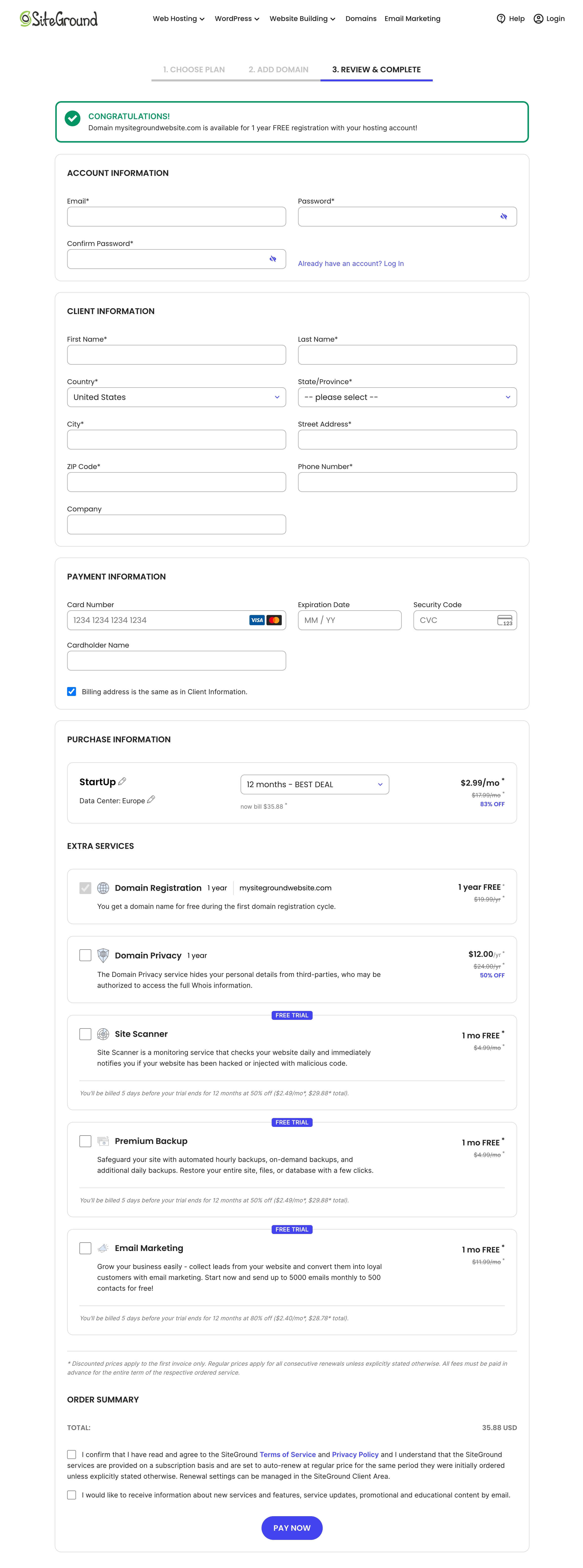This screenshot has height=1568, width=583.
Task: Go to the Choose Plan step tab
Action: pos(193,69)
